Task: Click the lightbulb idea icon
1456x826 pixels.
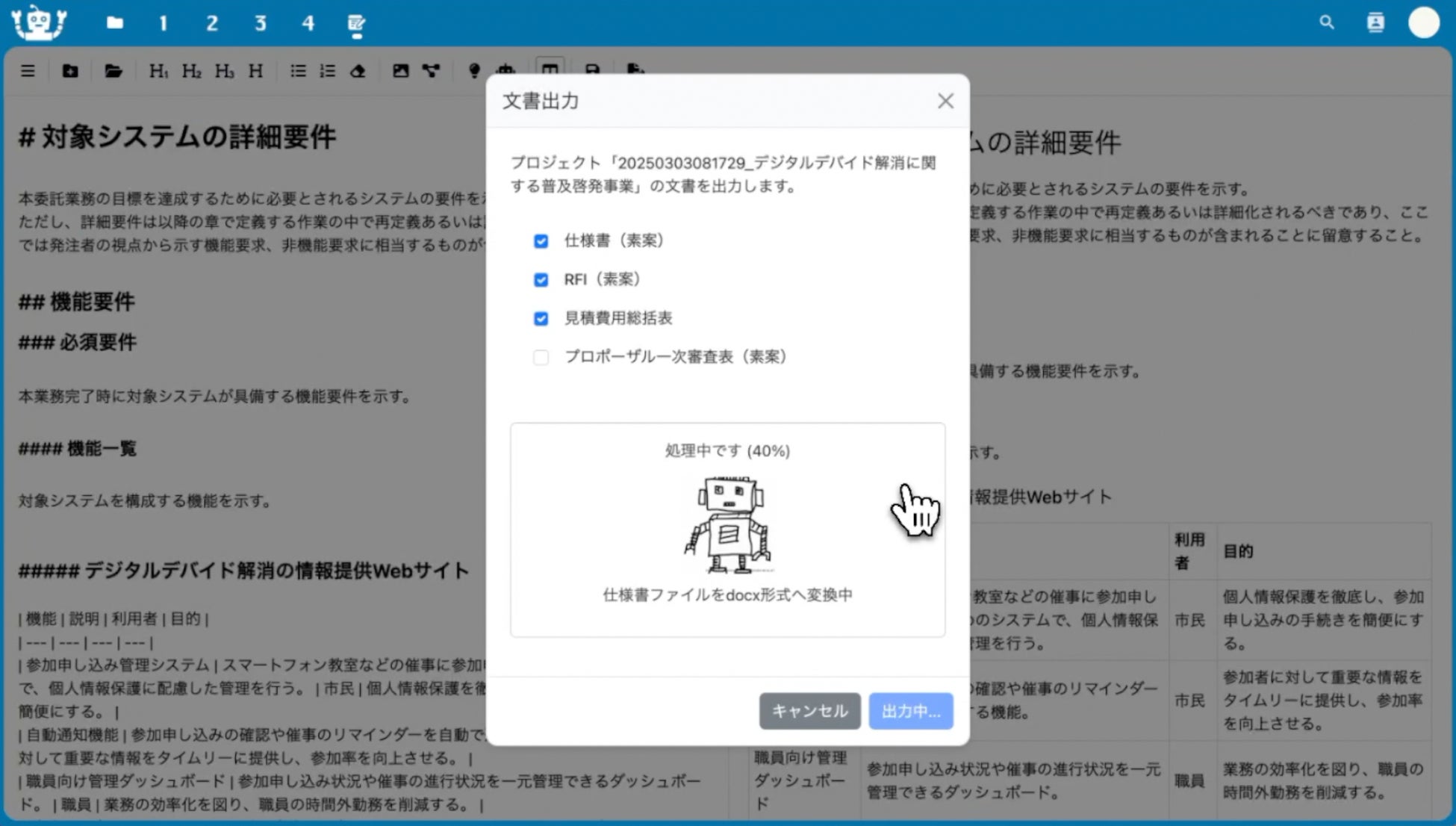Action: tap(473, 71)
